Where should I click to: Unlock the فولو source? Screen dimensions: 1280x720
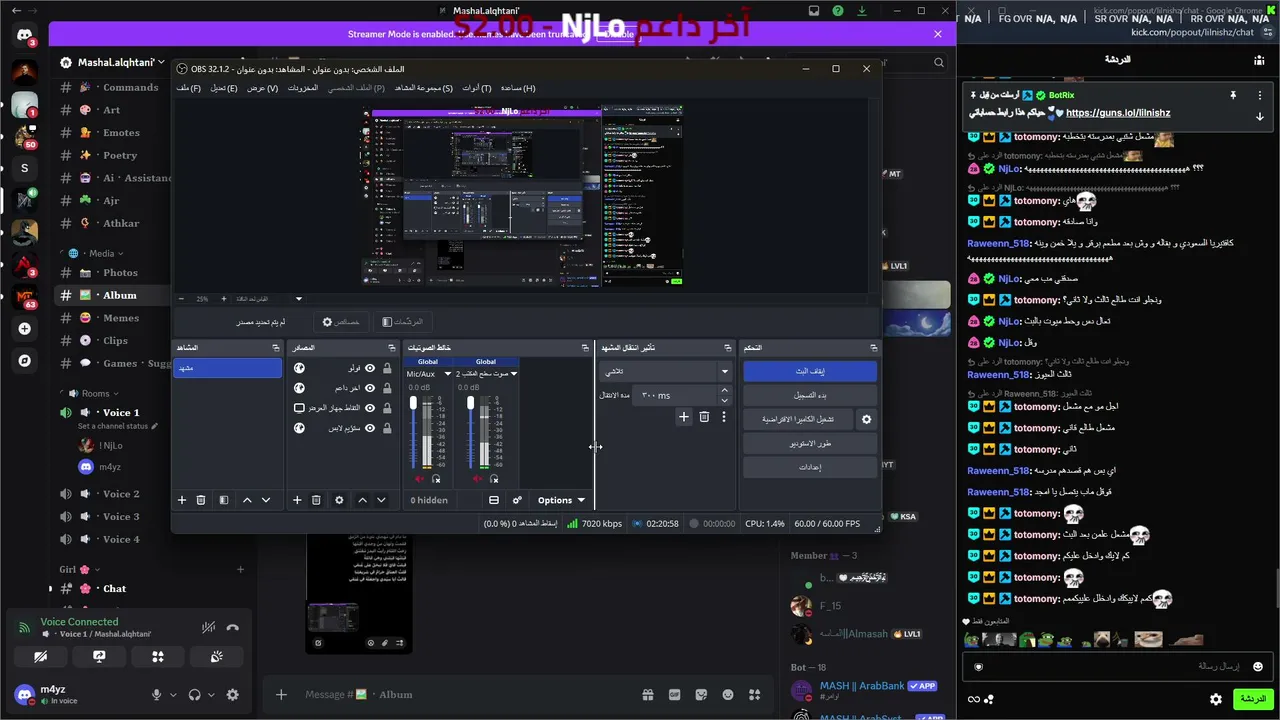pos(387,368)
